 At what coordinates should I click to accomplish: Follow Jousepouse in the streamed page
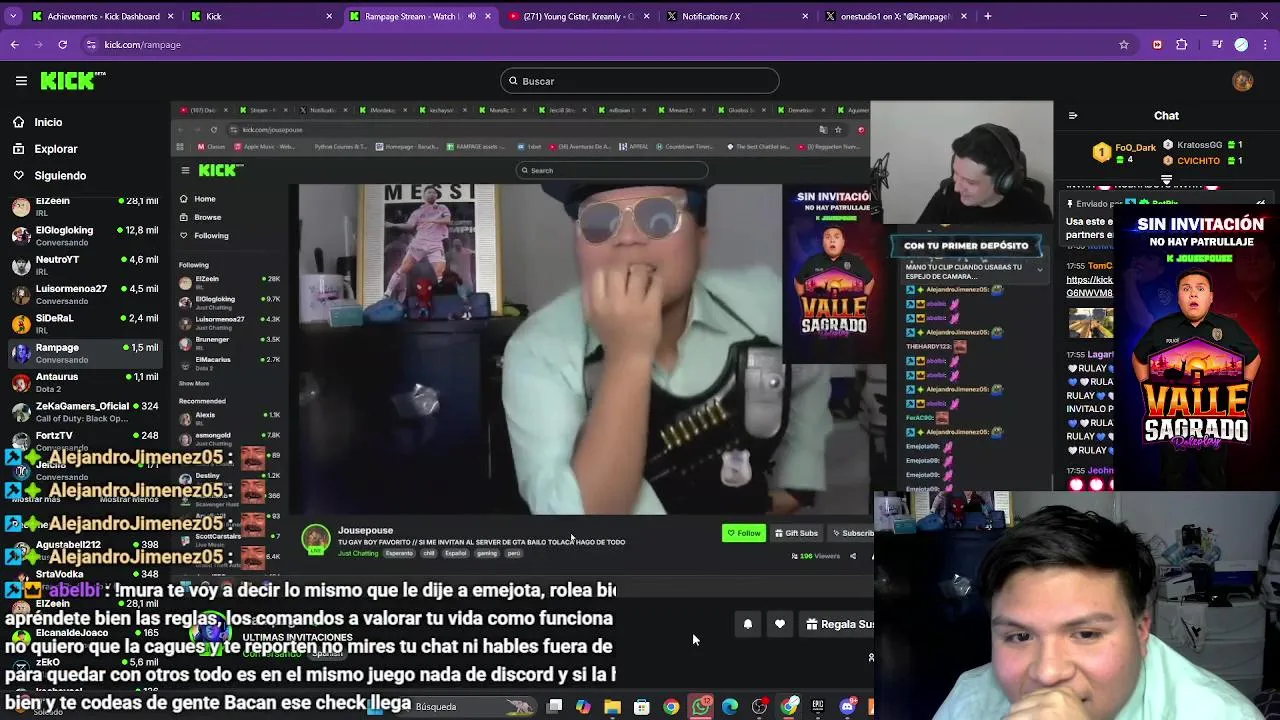[x=744, y=533]
